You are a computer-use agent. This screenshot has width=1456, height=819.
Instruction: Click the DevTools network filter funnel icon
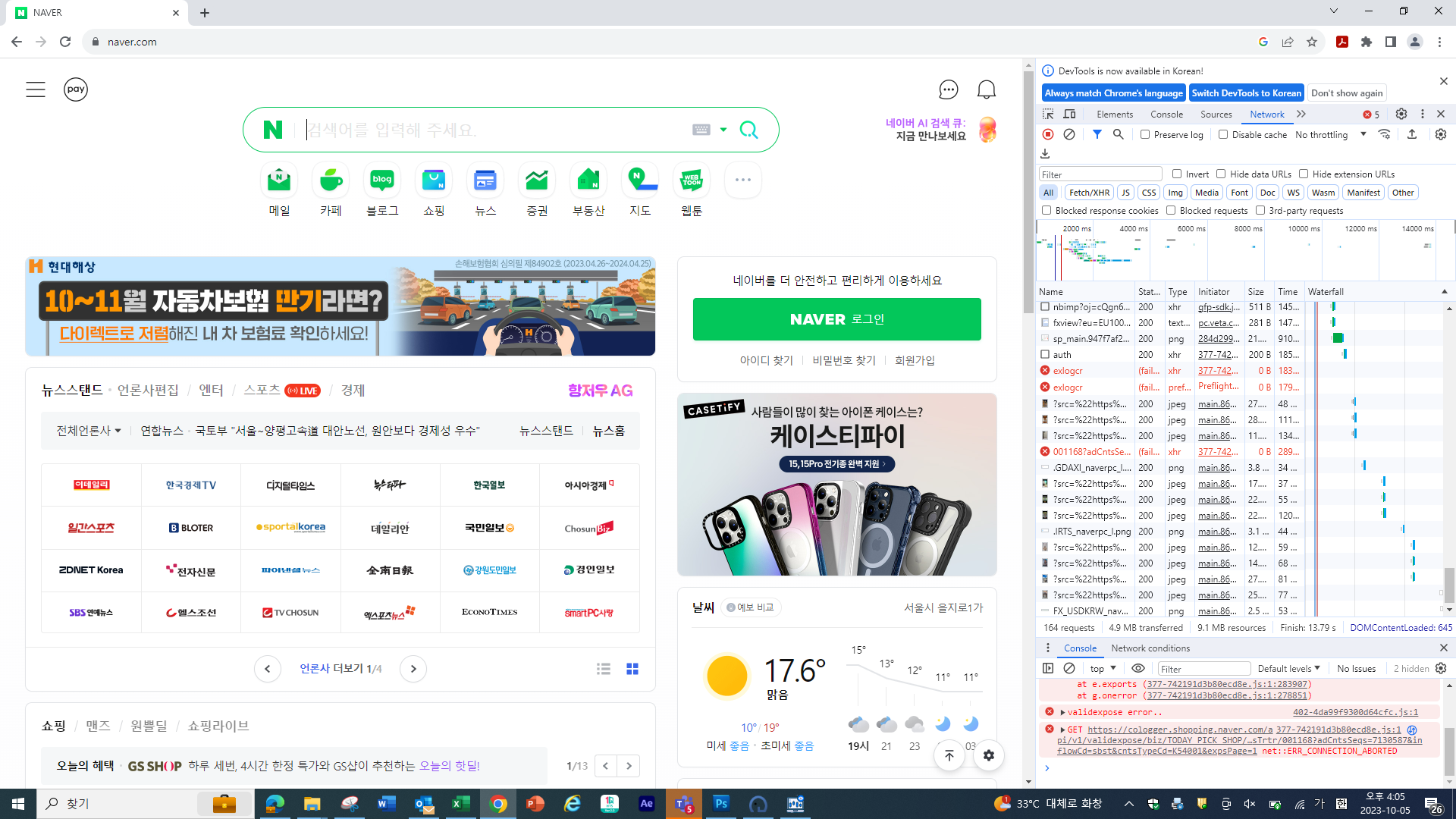pyautogui.click(x=1097, y=134)
